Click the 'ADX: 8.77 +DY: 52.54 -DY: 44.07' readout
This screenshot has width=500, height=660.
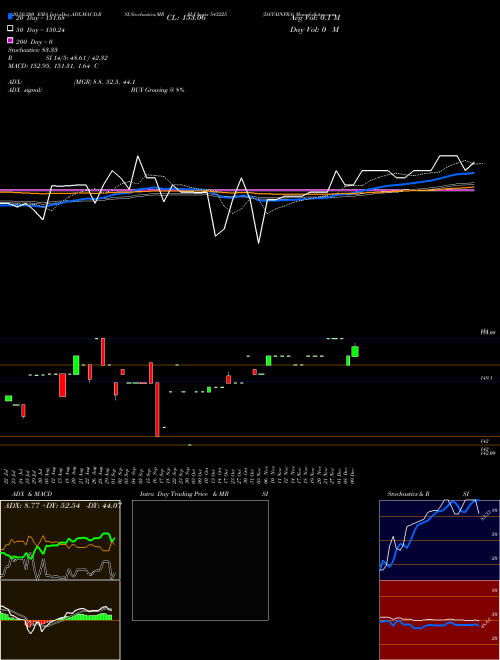point(63,506)
